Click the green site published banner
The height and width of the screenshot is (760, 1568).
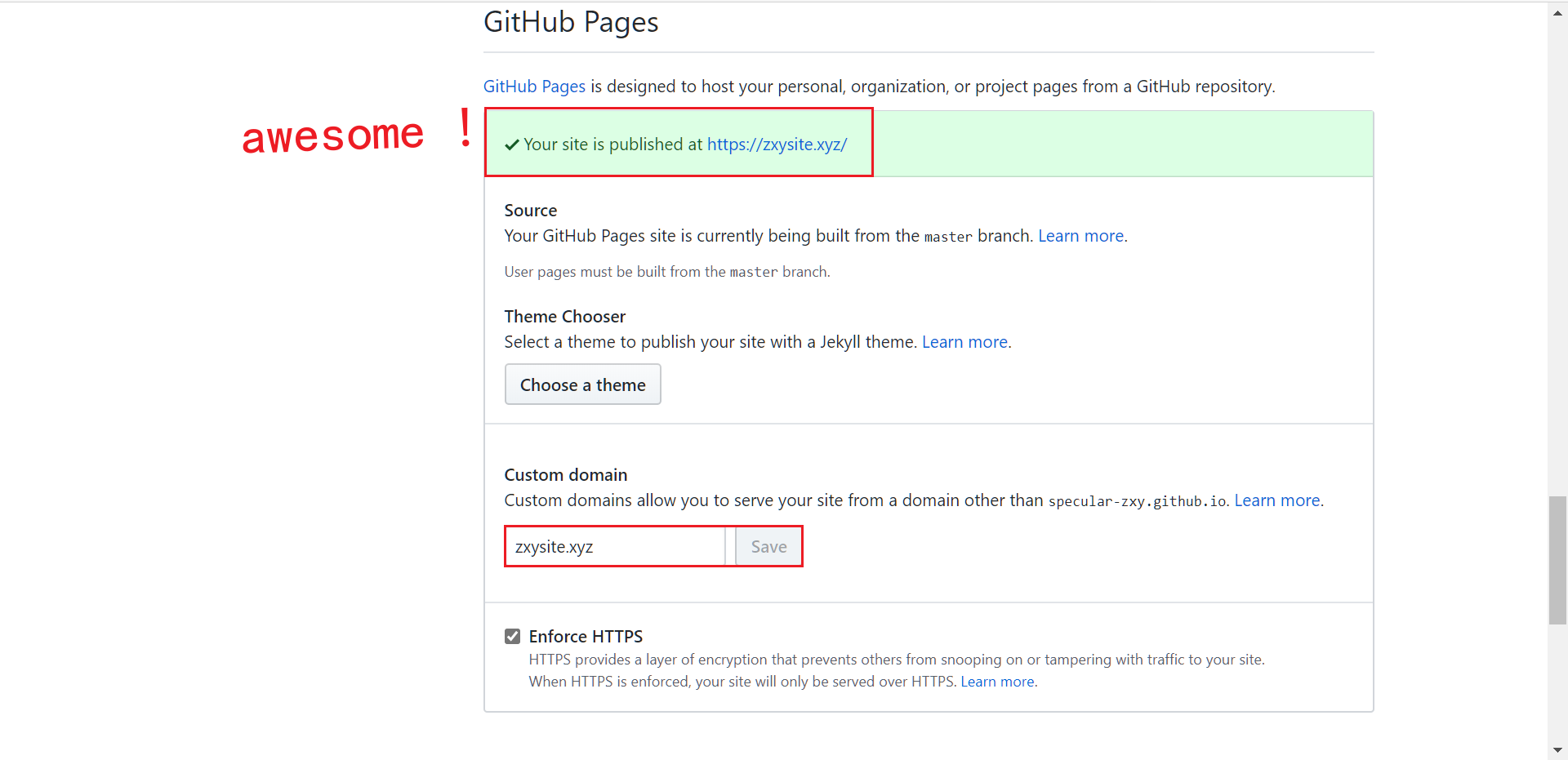[x=1102, y=144]
